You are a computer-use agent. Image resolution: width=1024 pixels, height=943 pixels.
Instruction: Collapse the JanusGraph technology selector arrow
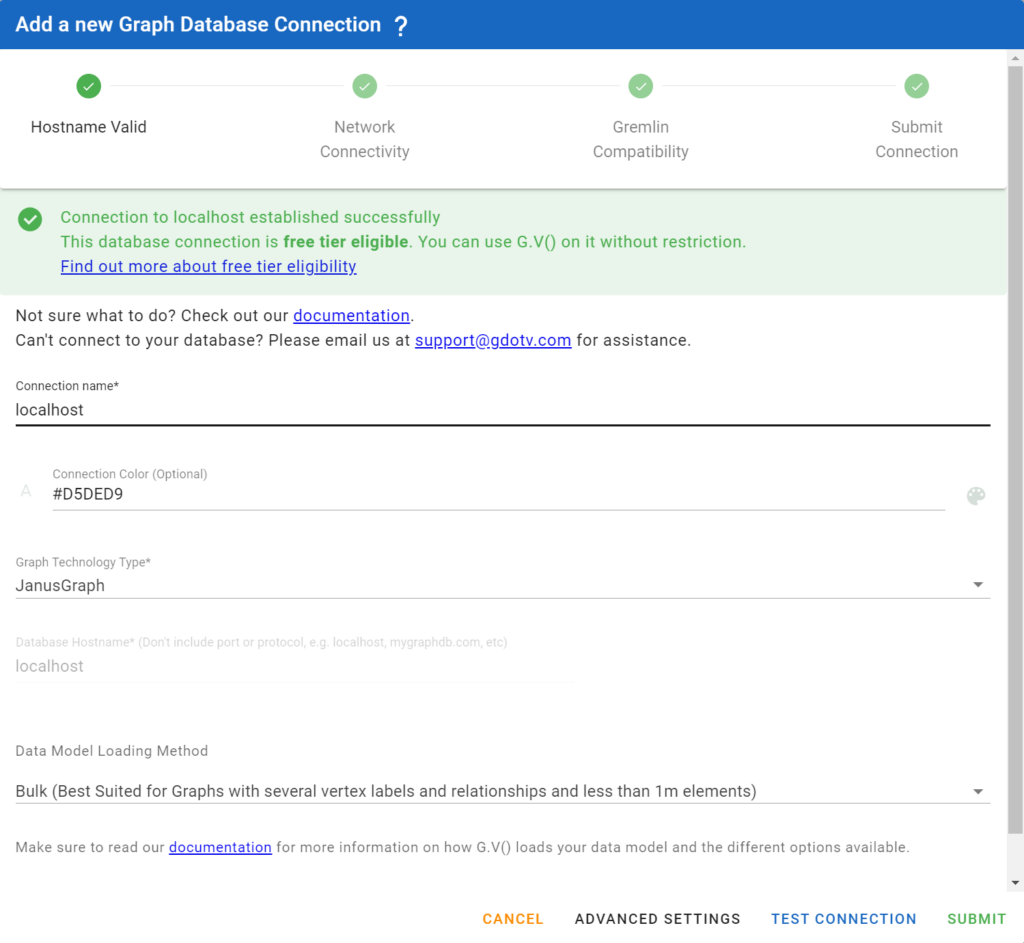click(x=978, y=584)
